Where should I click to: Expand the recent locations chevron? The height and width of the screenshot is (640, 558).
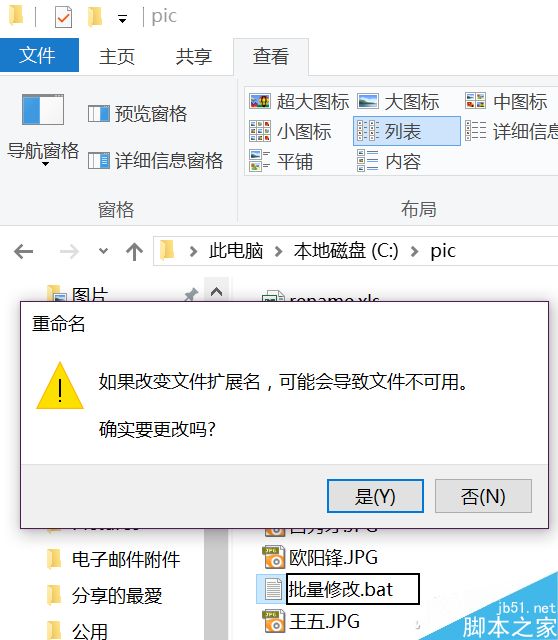point(103,251)
